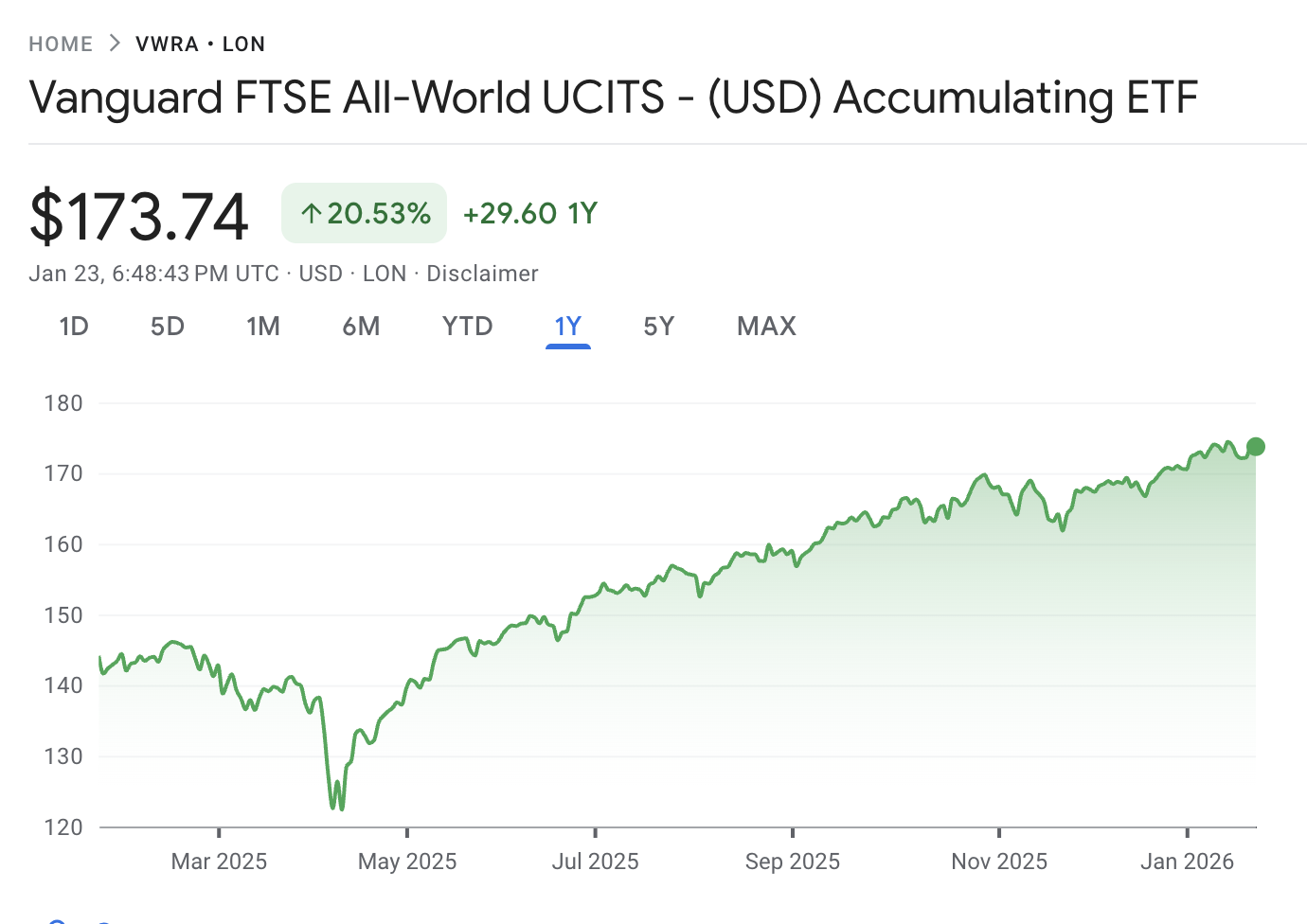Click the VWRA • LON breadcrumb
Screen dimensions: 1307x924
click(x=200, y=44)
